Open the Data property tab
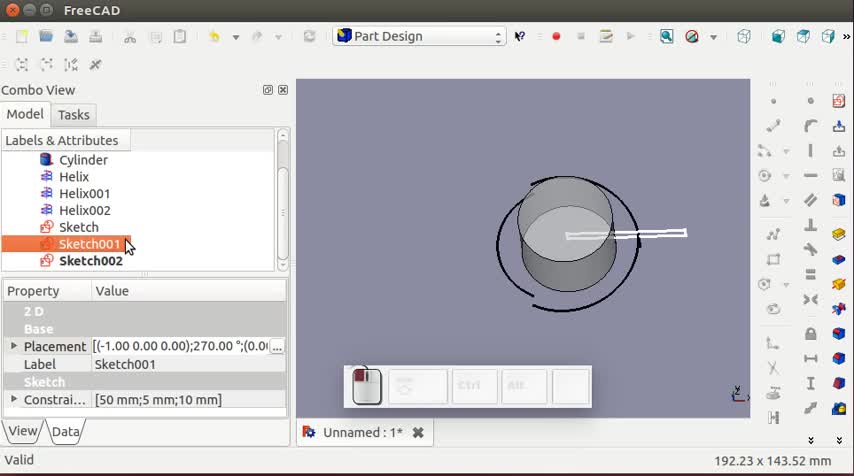The image size is (854, 476). tap(65, 431)
